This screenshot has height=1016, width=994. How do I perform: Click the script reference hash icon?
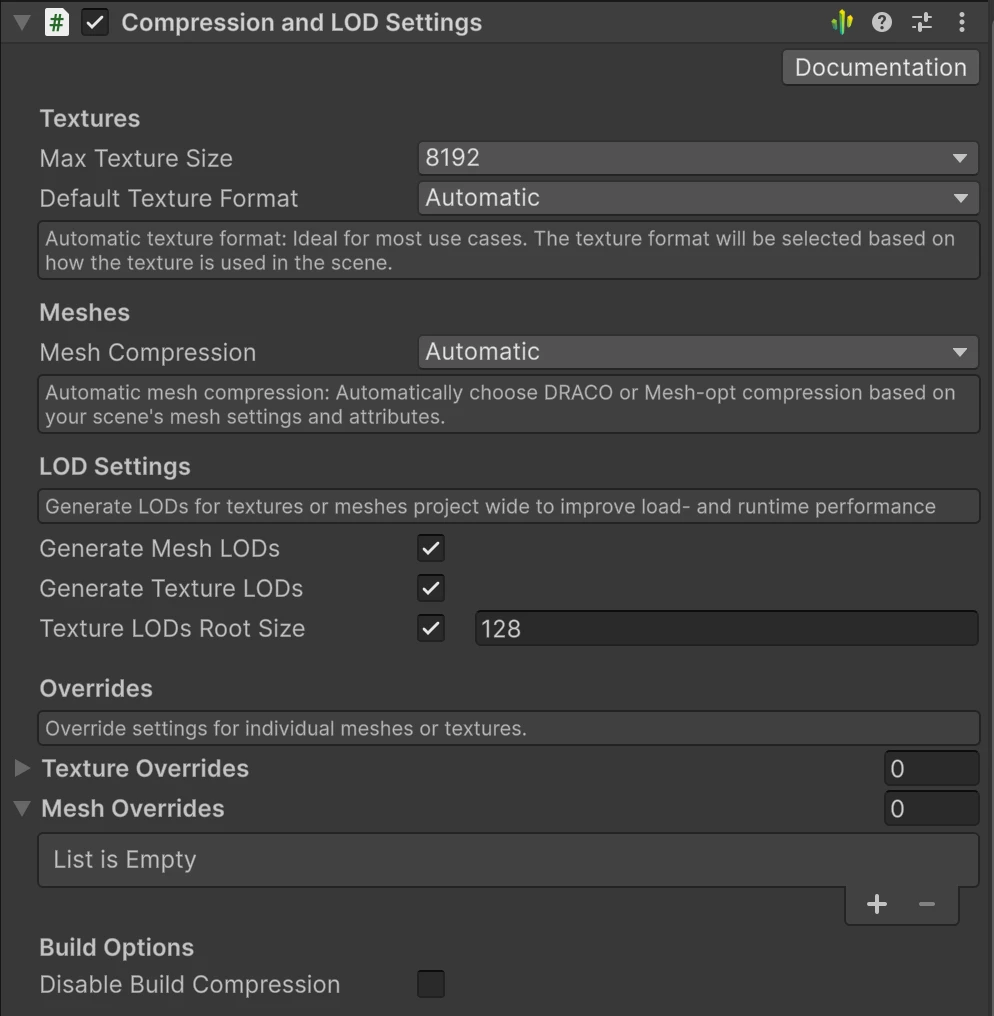click(x=57, y=21)
